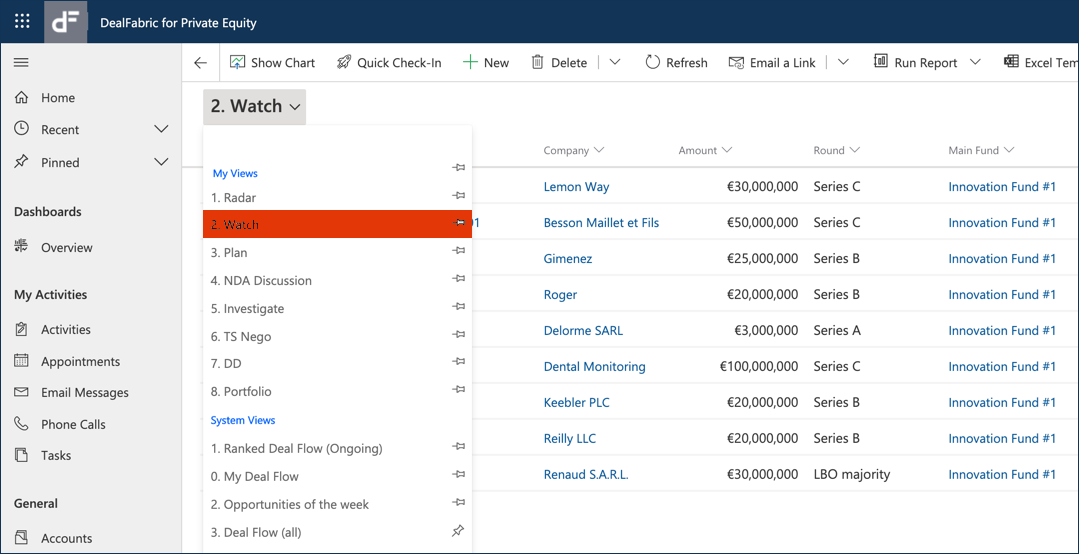The width and height of the screenshot is (1079, 554).
Task: Toggle pin on 6. TS Nego view
Action: pos(459,334)
